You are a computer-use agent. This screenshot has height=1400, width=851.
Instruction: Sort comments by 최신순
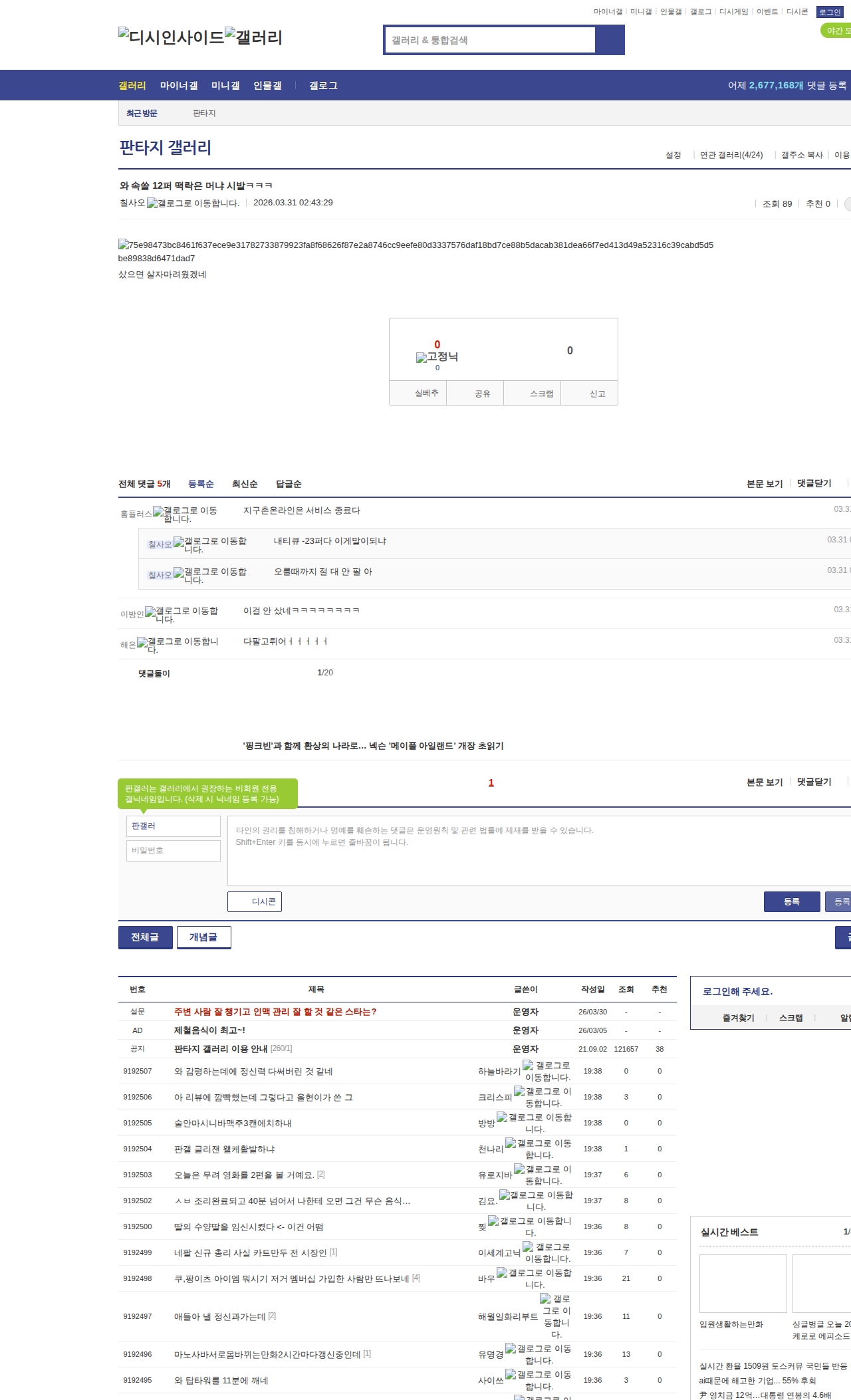pyautogui.click(x=245, y=484)
